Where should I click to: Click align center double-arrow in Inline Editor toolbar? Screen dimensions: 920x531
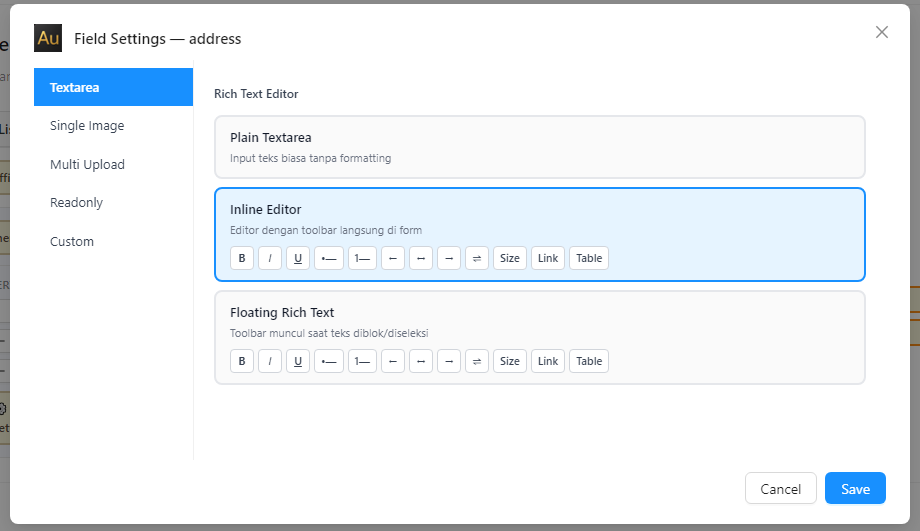421,258
